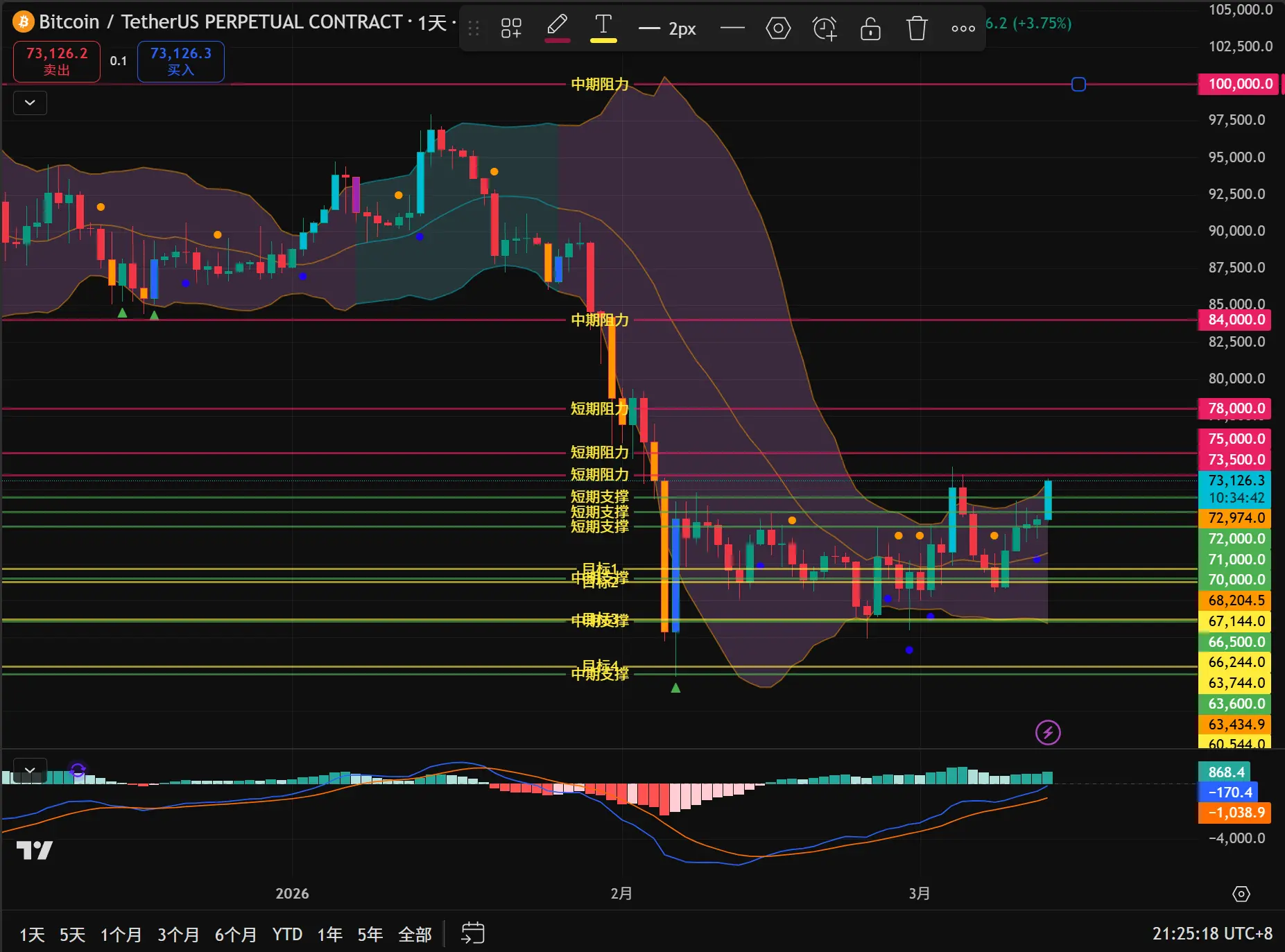The width and height of the screenshot is (1285, 952).
Task: Open the go-to-date calendar icon
Action: tap(473, 933)
